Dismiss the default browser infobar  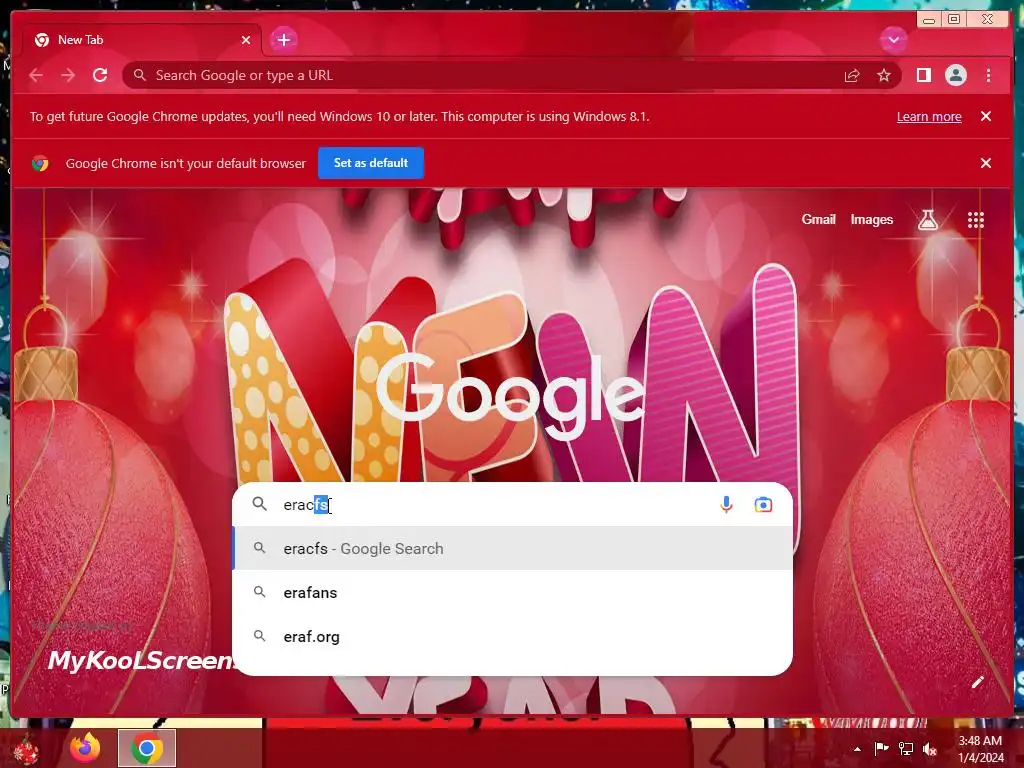[986, 163]
